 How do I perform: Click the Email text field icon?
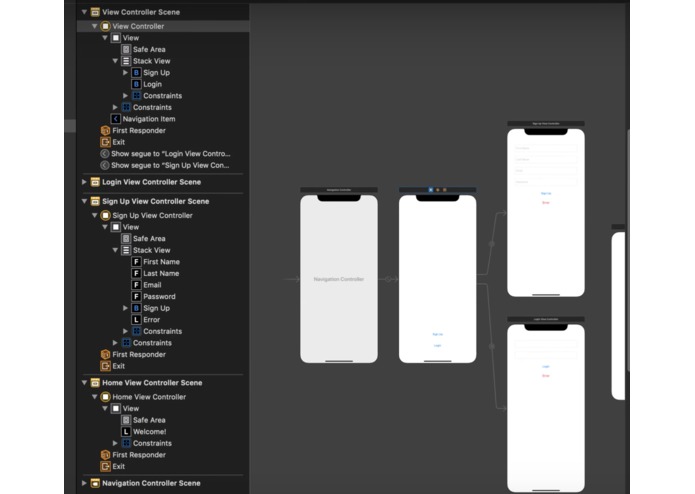click(x=136, y=285)
